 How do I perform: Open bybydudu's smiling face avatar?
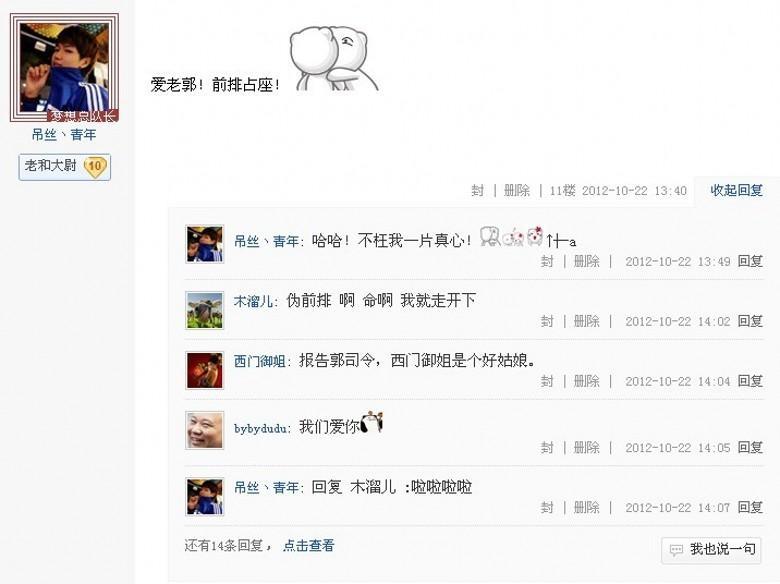point(204,430)
